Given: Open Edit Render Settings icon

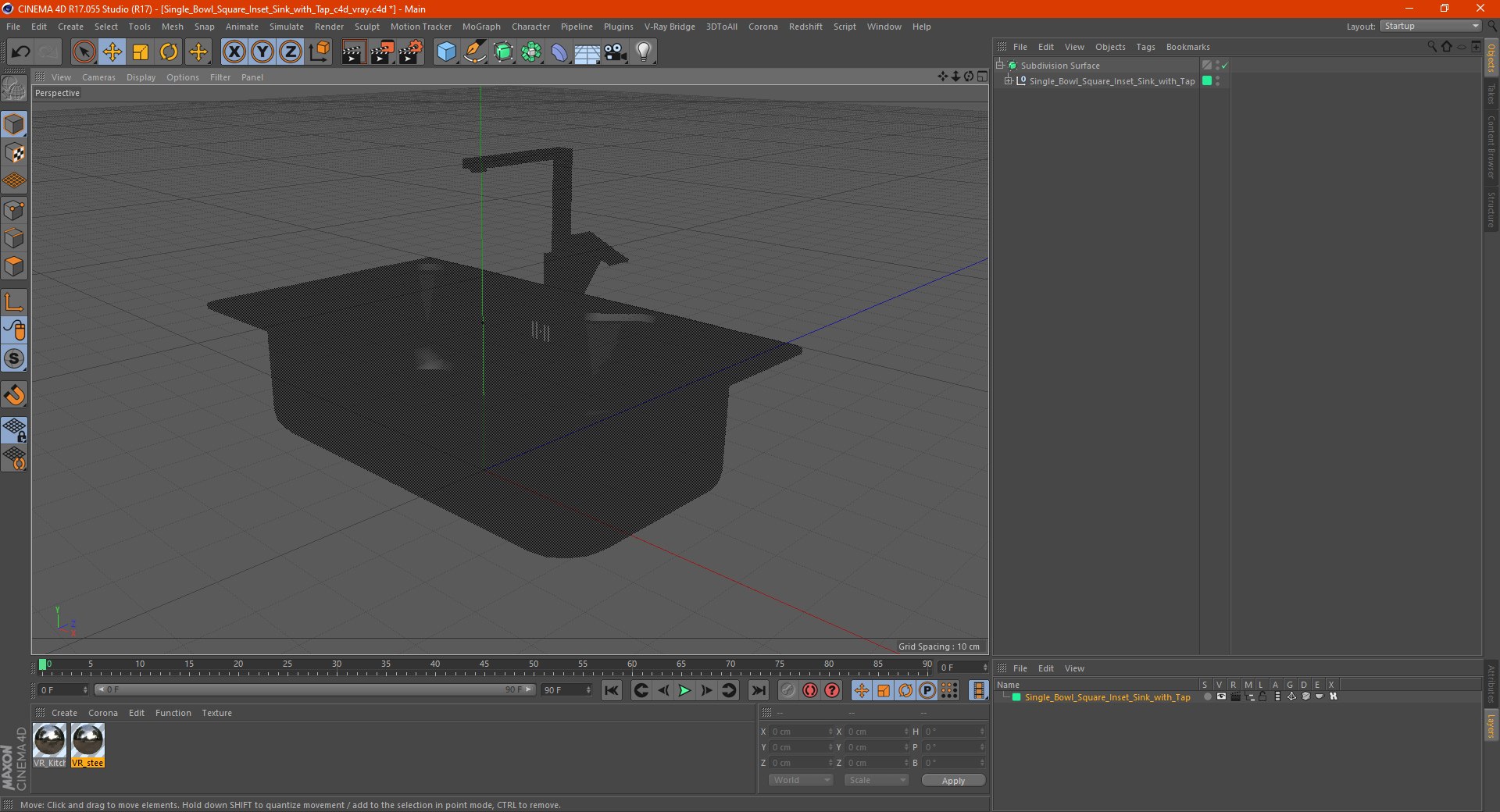Looking at the screenshot, I should point(410,52).
